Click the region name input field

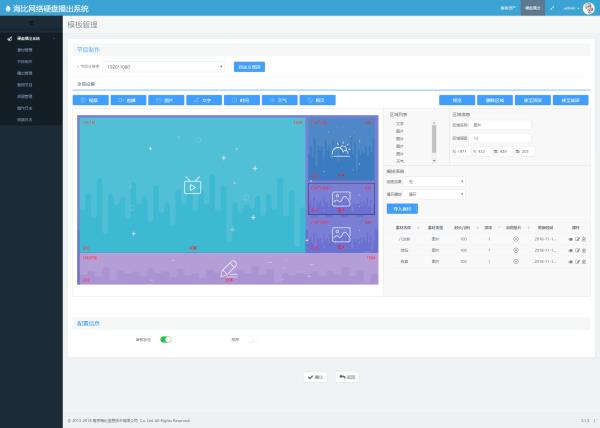click(x=503, y=125)
